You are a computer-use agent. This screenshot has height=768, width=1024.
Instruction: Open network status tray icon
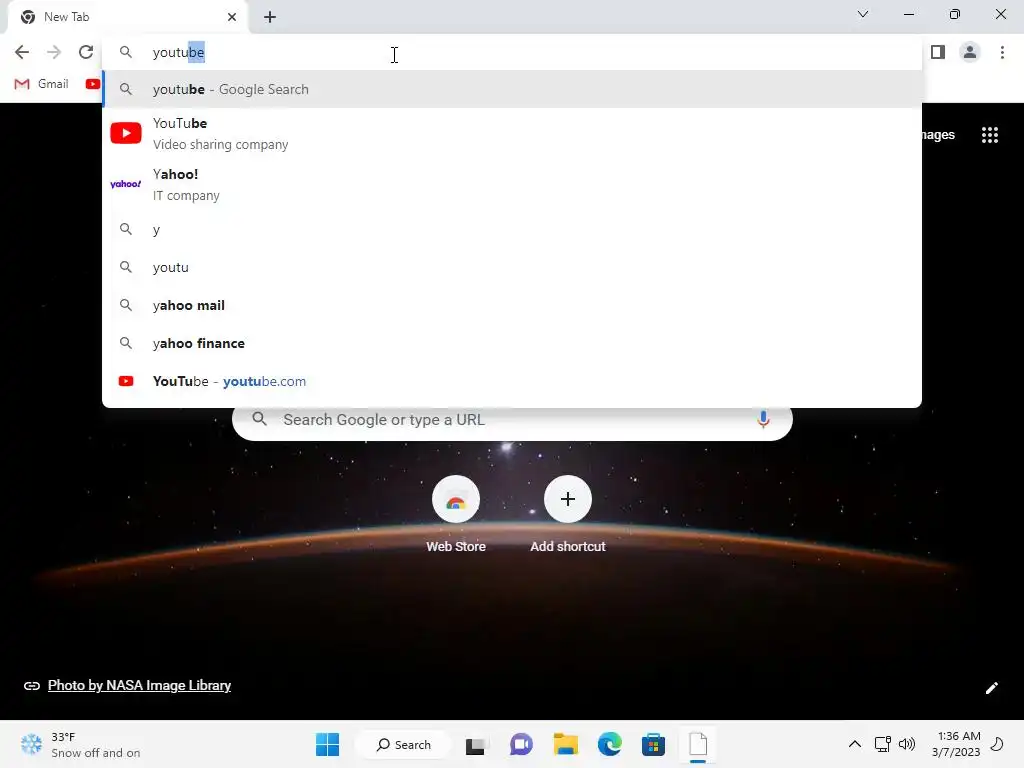tap(882, 744)
